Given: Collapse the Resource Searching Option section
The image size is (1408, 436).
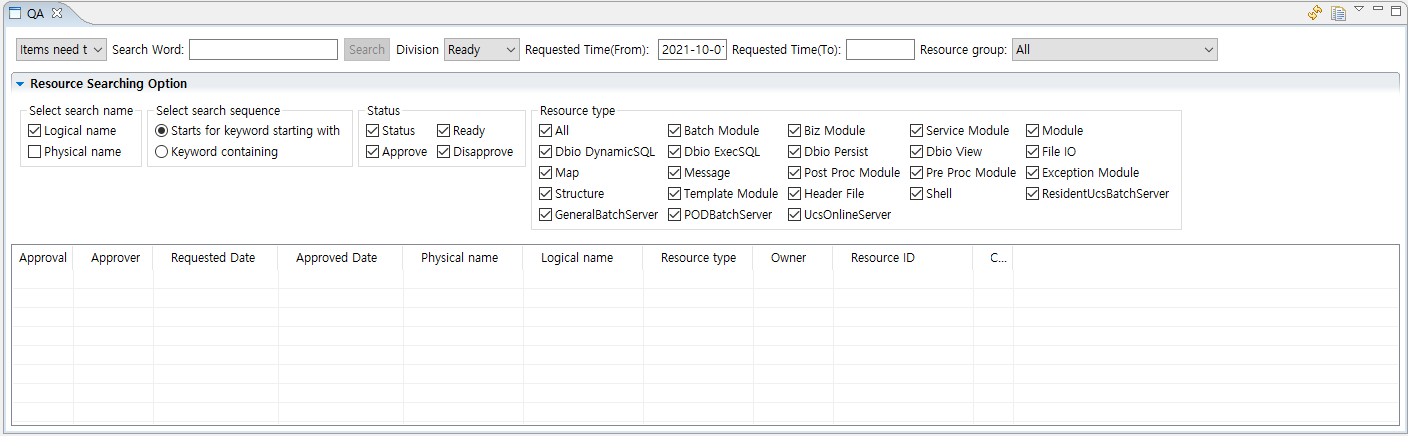Looking at the screenshot, I should (x=20, y=85).
